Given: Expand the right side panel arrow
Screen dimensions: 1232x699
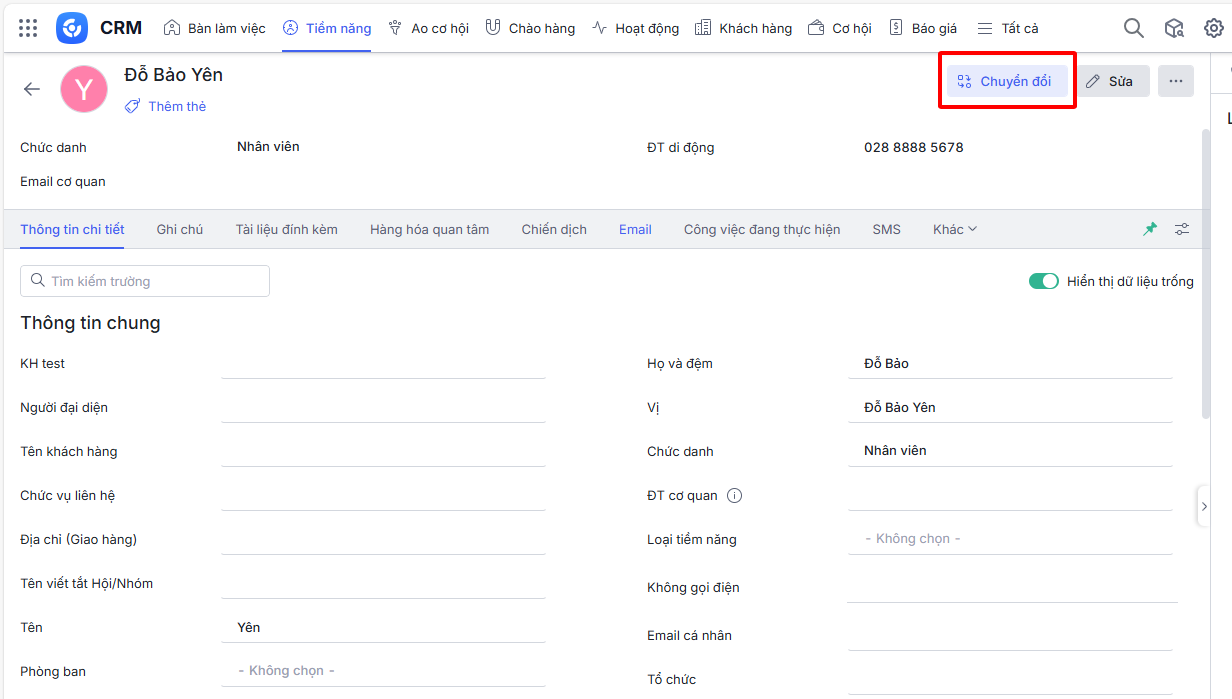Looking at the screenshot, I should (1204, 507).
